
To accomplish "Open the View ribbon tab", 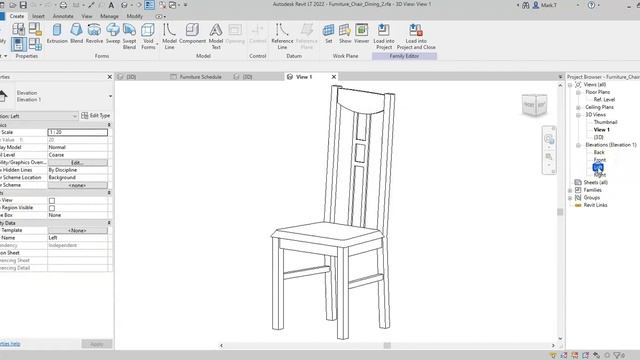I will click(x=87, y=16).
